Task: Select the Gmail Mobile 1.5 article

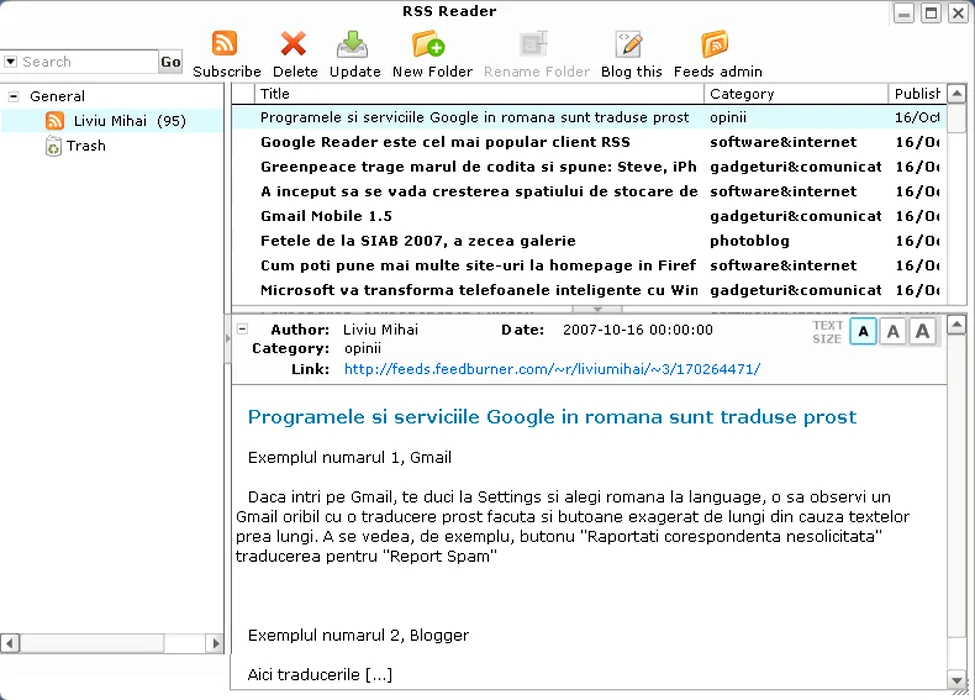Action: [x=326, y=216]
